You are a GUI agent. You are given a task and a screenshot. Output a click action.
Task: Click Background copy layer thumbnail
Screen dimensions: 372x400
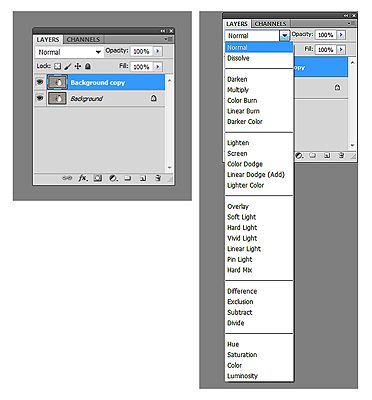pyautogui.click(x=57, y=82)
